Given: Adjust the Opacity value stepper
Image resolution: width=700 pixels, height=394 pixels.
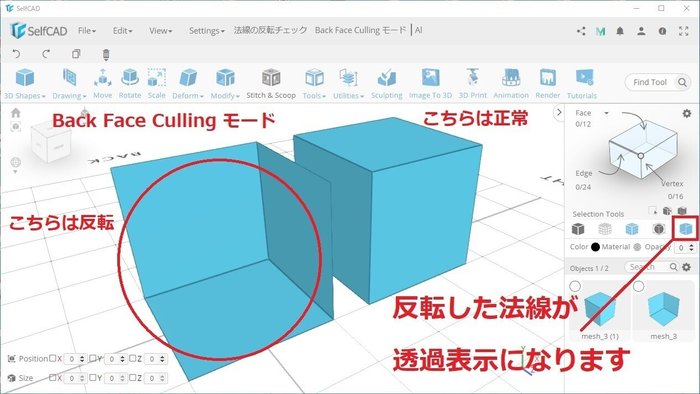Looking at the screenshot, I should [x=692, y=247].
